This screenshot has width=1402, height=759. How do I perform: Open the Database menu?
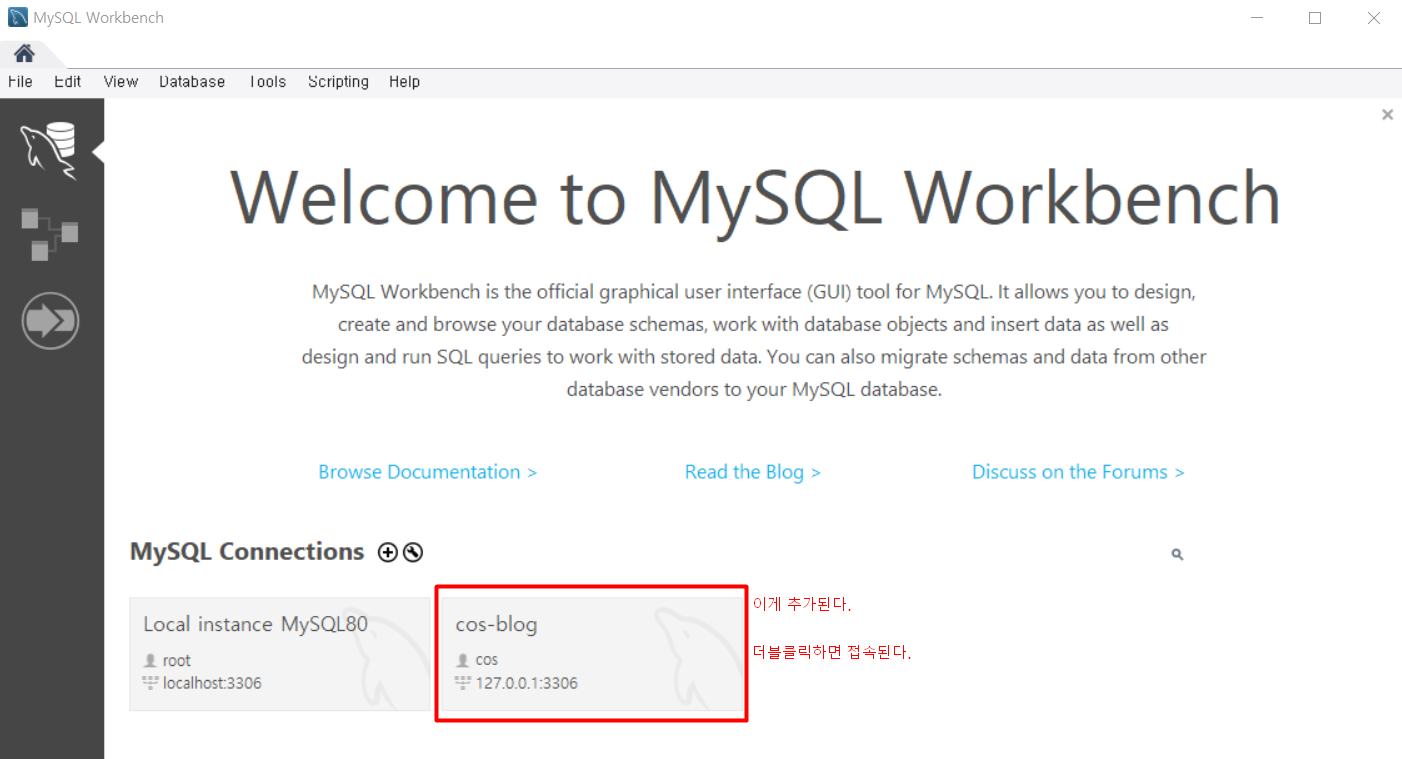pyautogui.click(x=192, y=82)
